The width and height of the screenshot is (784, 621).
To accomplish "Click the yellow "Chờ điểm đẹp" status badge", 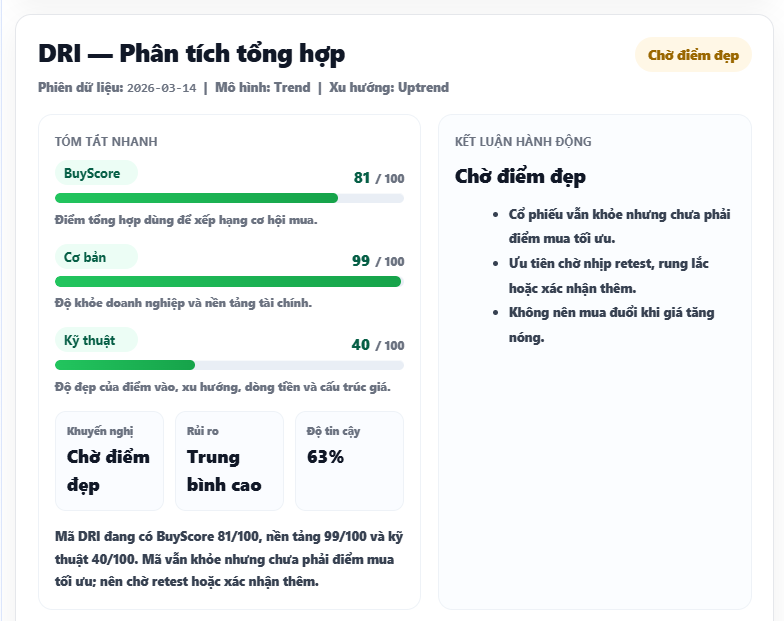I will click(x=693, y=55).
